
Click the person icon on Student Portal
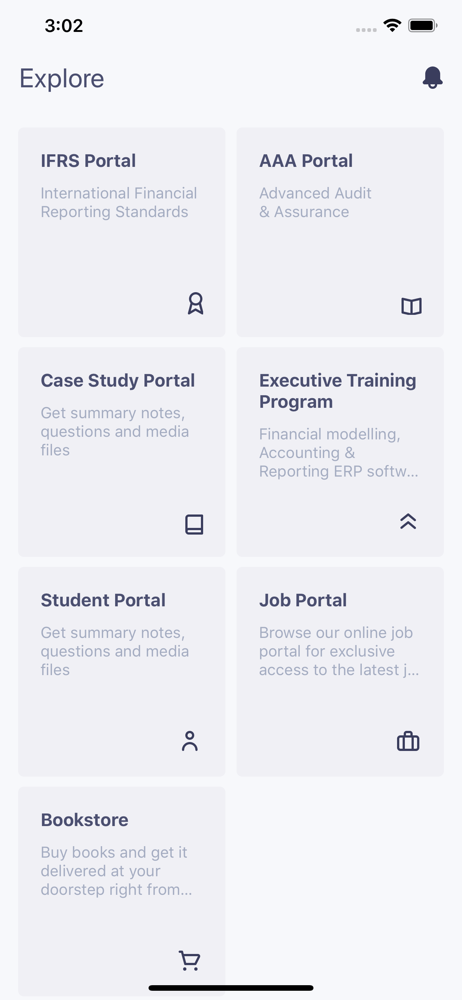coord(190,741)
